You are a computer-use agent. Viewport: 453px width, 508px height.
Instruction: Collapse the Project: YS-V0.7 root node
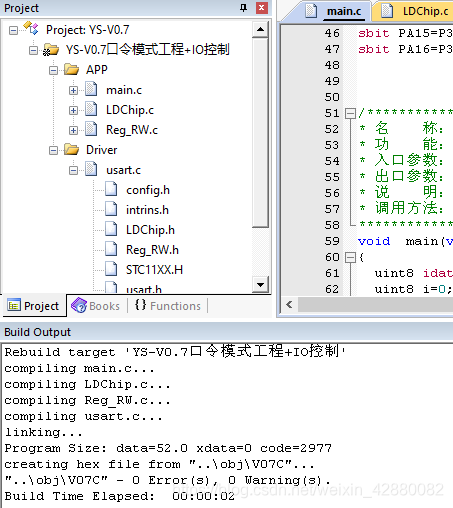[x=13, y=31]
